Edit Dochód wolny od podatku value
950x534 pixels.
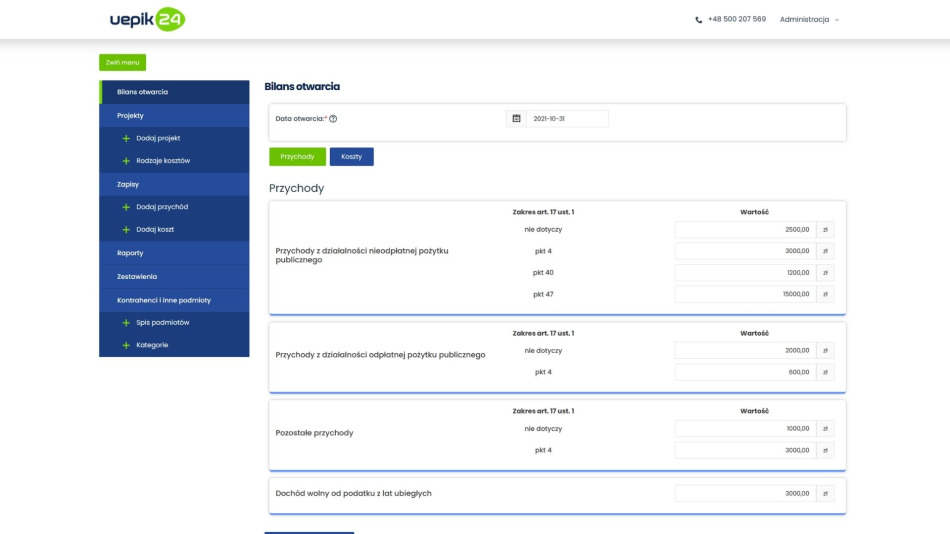coord(745,493)
